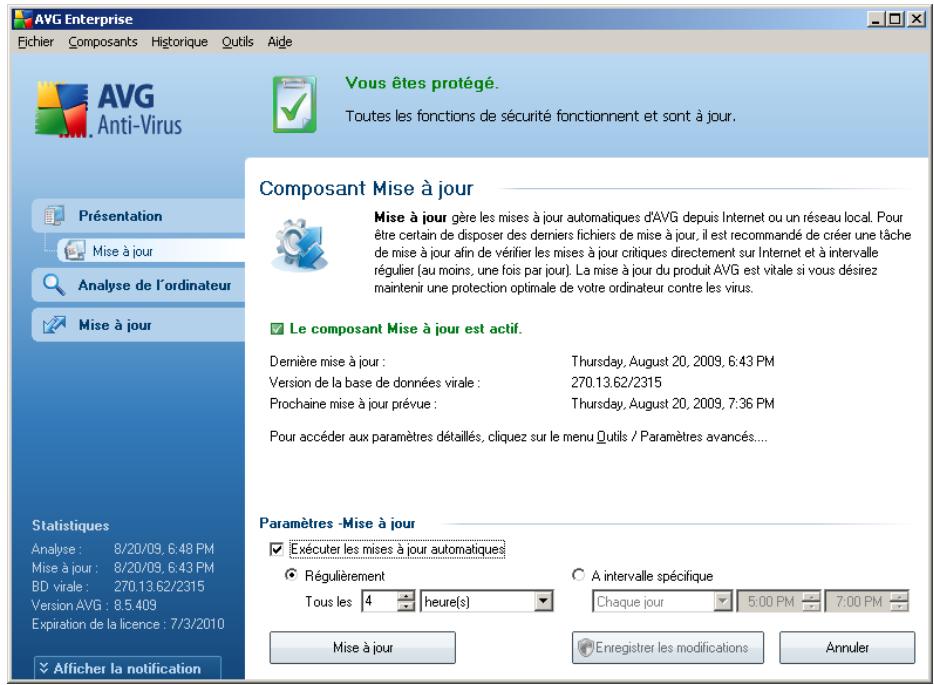Screen dimensions: 934x685
Task: Open the Aide menu
Action: pyautogui.click(x=279, y=42)
